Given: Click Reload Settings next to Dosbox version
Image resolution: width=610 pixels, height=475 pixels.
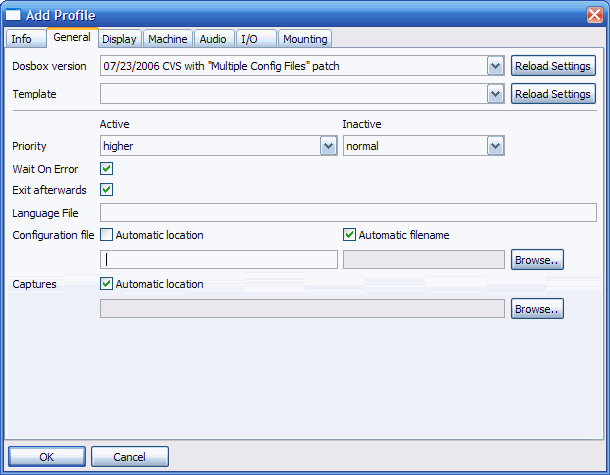Looking at the screenshot, I should click(x=554, y=66).
